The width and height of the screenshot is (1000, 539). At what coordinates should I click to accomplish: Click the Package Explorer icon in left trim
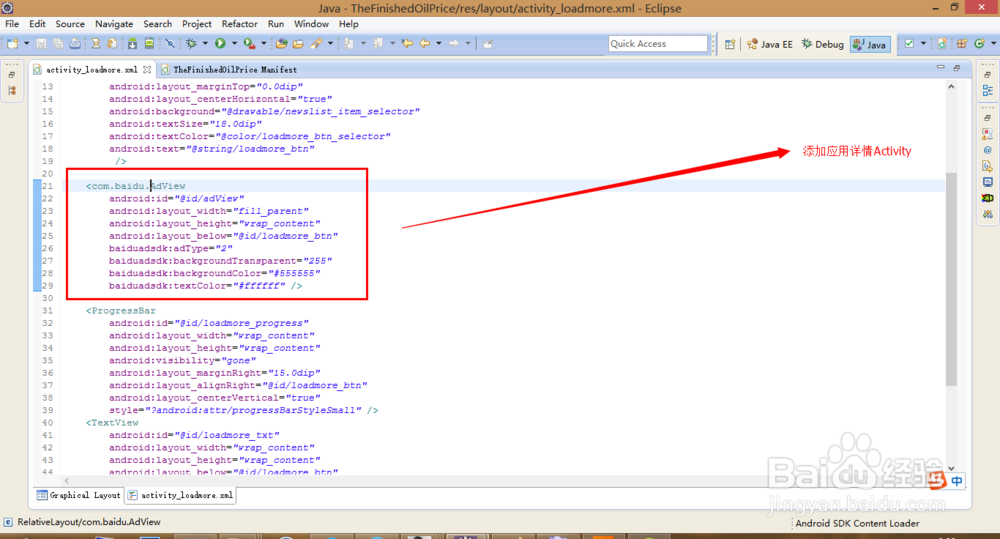point(12,91)
